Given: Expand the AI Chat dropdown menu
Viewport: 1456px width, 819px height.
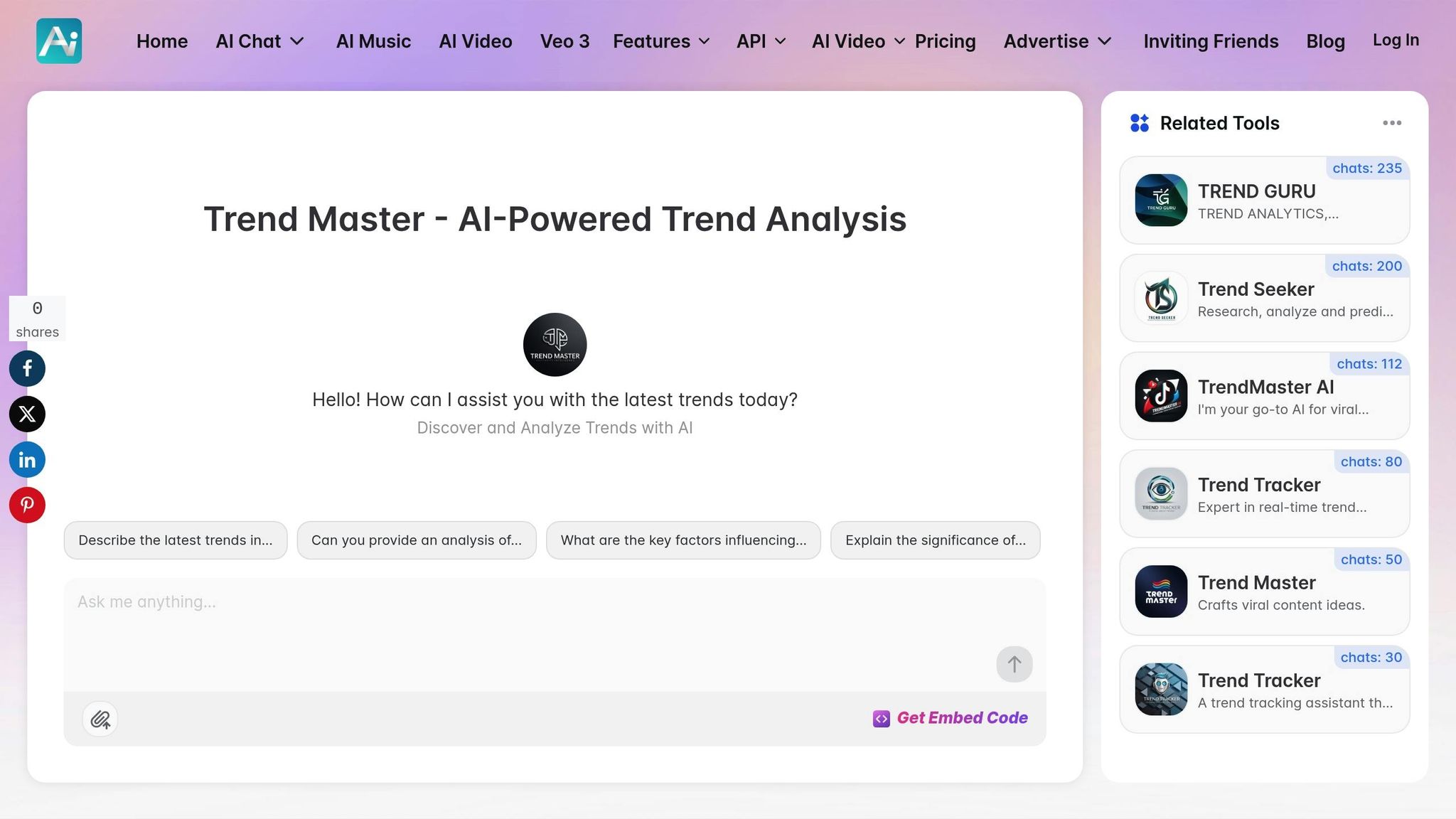Looking at the screenshot, I should pos(259,41).
